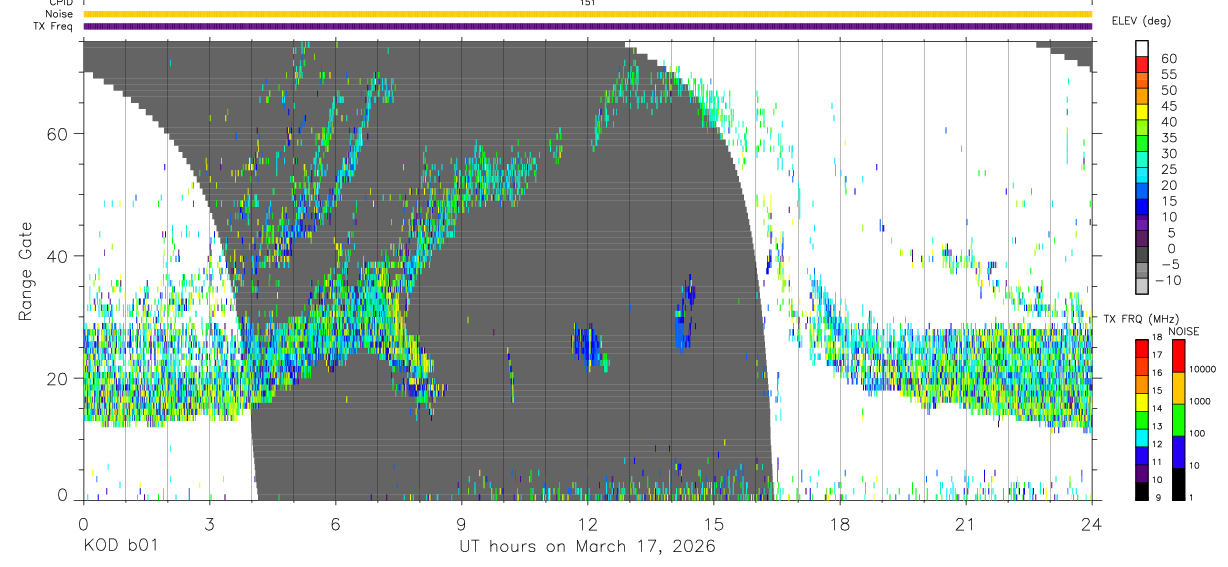Click the x-axis tick label '18'
The width and height of the screenshot is (1228, 567).
pyautogui.click(x=839, y=524)
